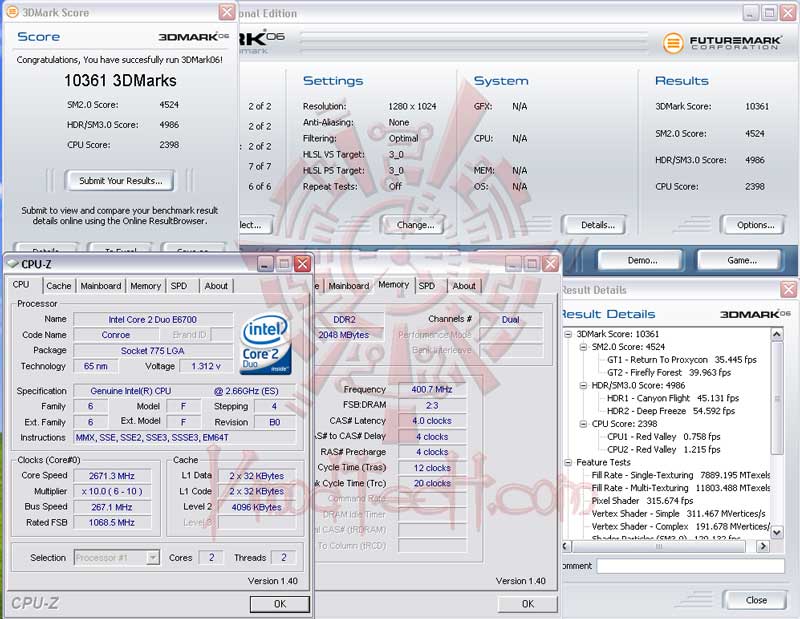Click the CPU-Z title bar app icon
The height and width of the screenshot is (619, 800).
[x=13, y=264]
